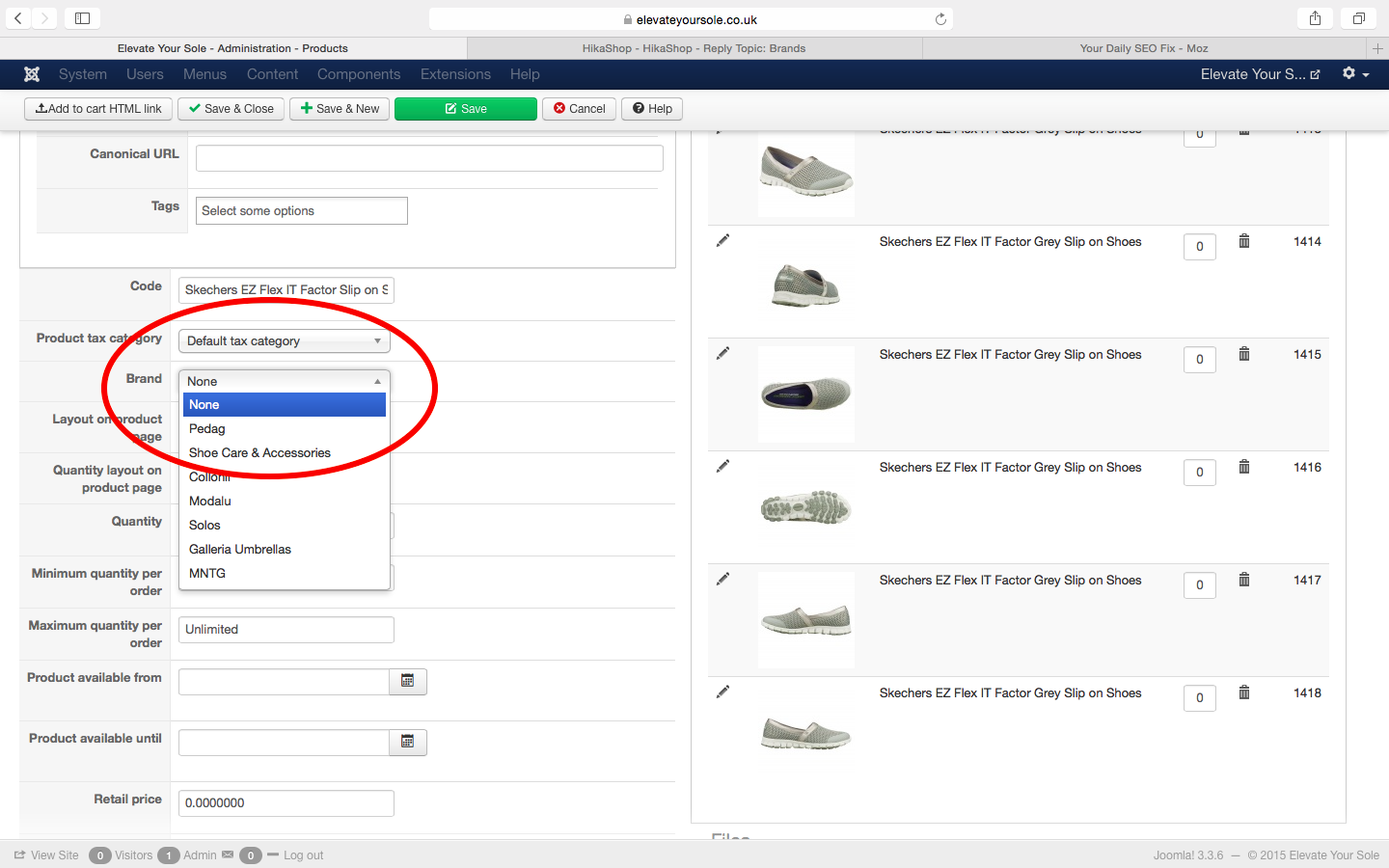Pick Modalu in the Brand list
The height and width of the screenshot is (868, 1389).
coord(285,502)
